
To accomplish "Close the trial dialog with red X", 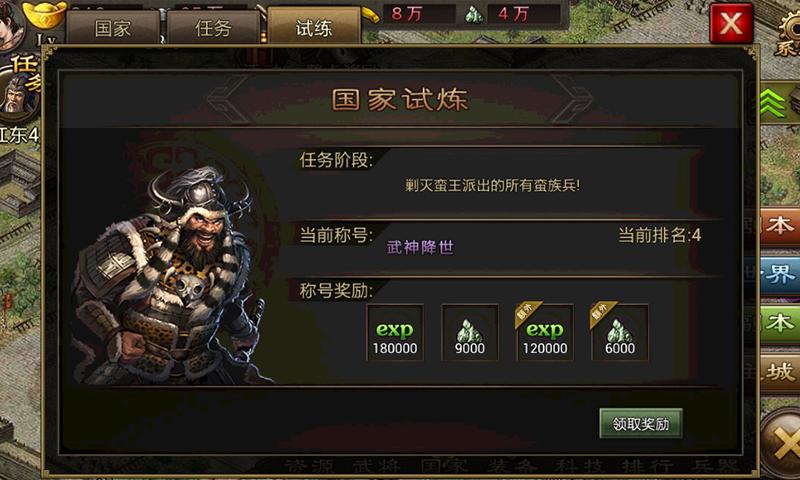I will pyautogui.click(x=731, y=23).
